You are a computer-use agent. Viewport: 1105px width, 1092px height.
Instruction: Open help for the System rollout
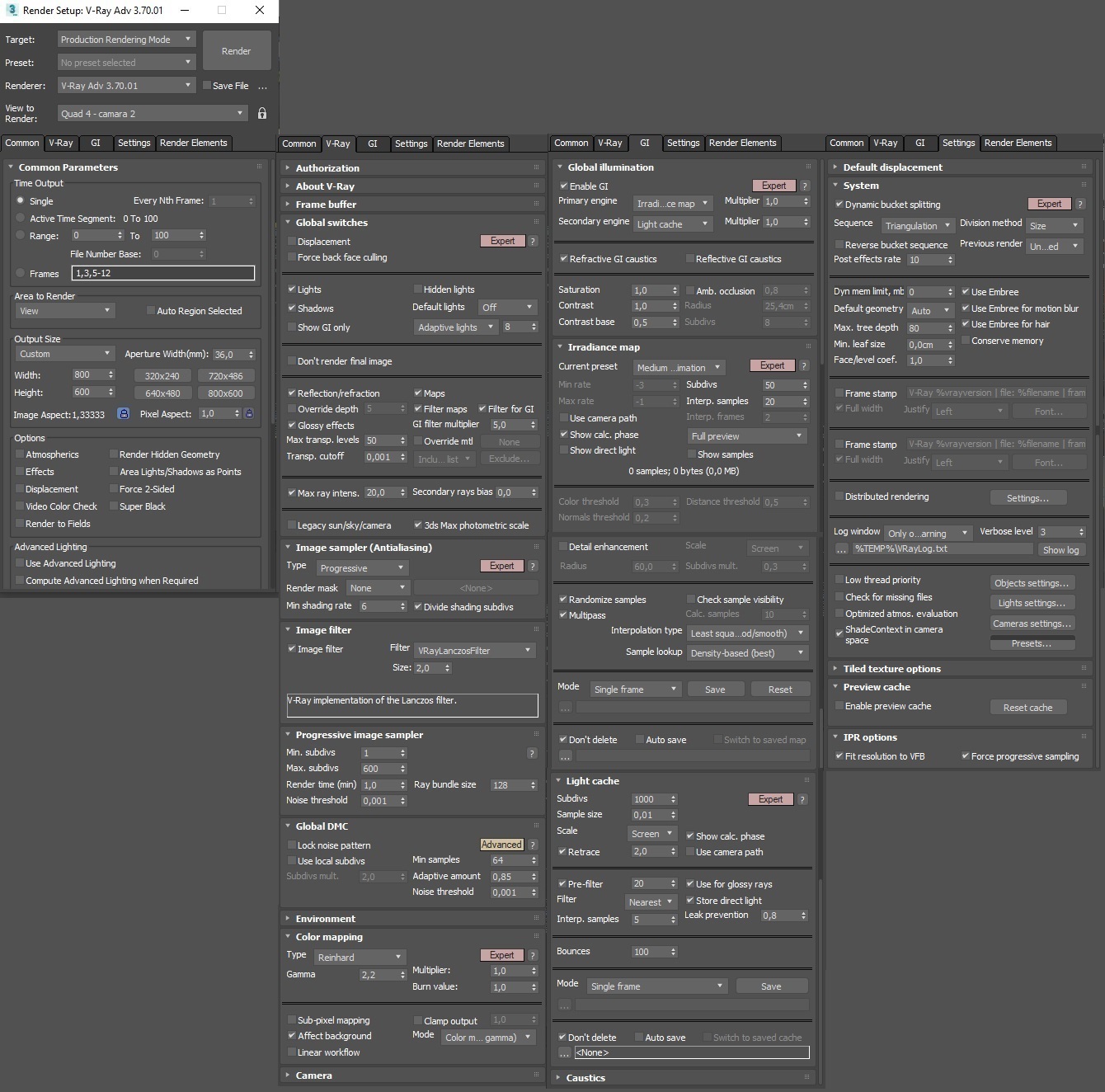point(1080,204)
